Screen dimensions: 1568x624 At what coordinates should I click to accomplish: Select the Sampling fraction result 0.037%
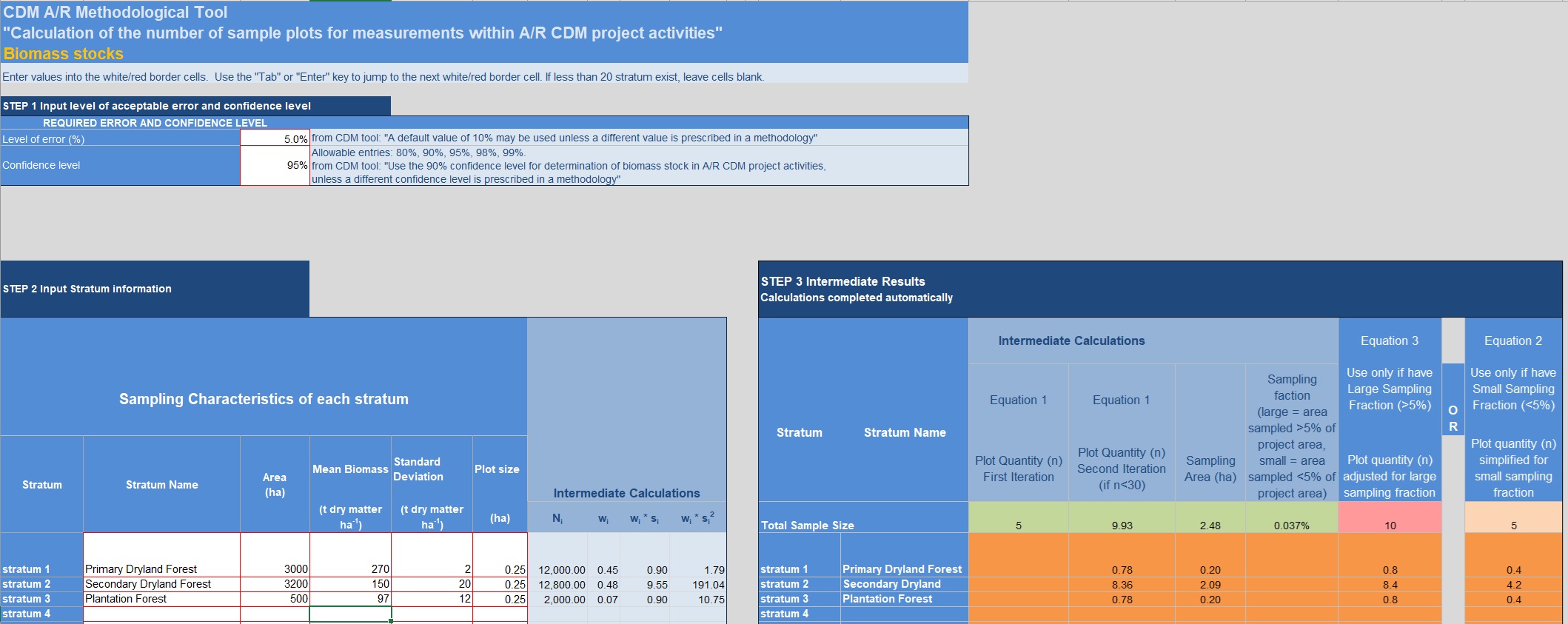click(1291, 525)
